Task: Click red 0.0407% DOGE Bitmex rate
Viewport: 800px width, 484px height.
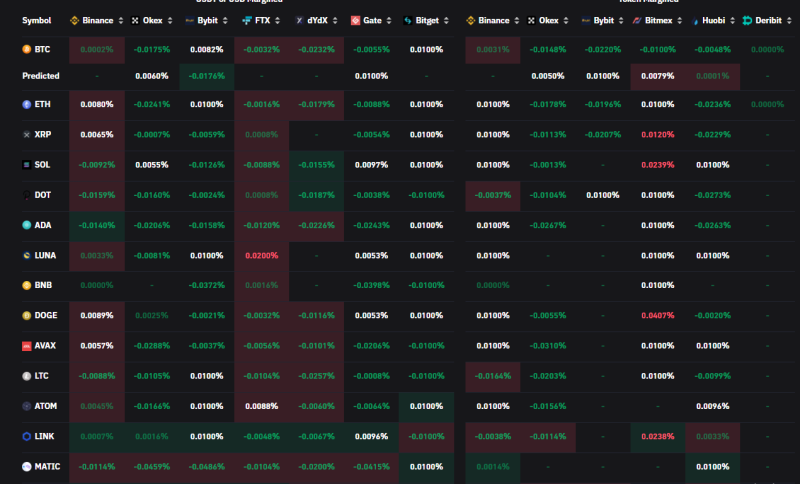Action: pos(658,316)
